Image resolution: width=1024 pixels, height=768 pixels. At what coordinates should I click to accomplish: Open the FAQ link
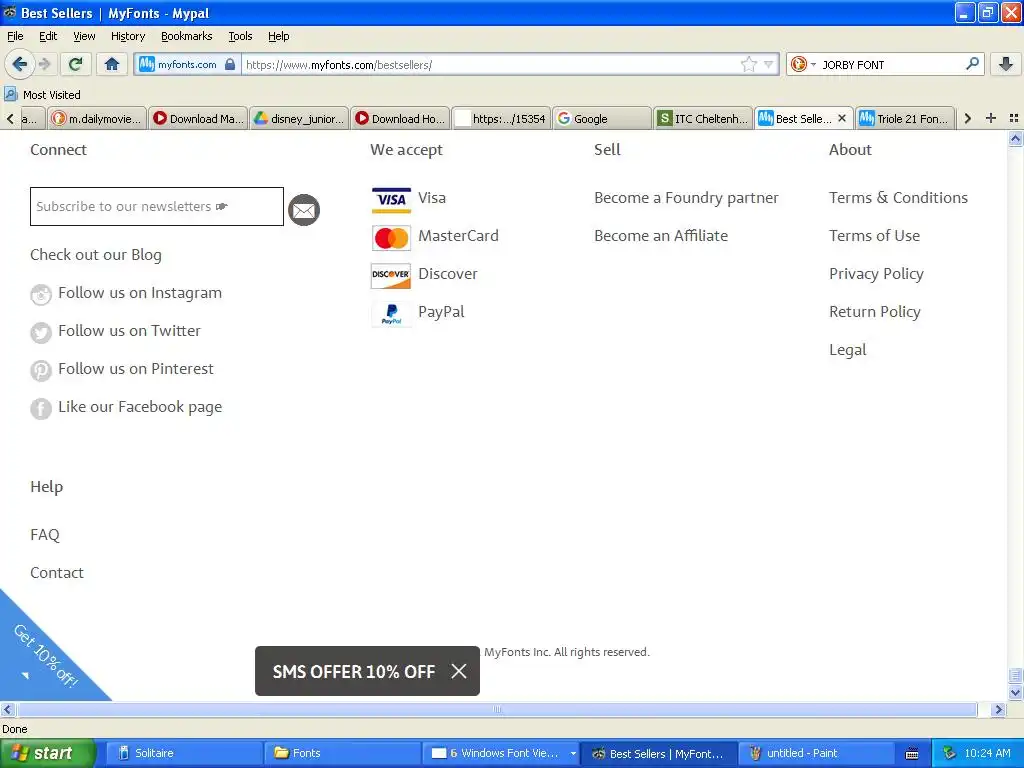[44, 535]
